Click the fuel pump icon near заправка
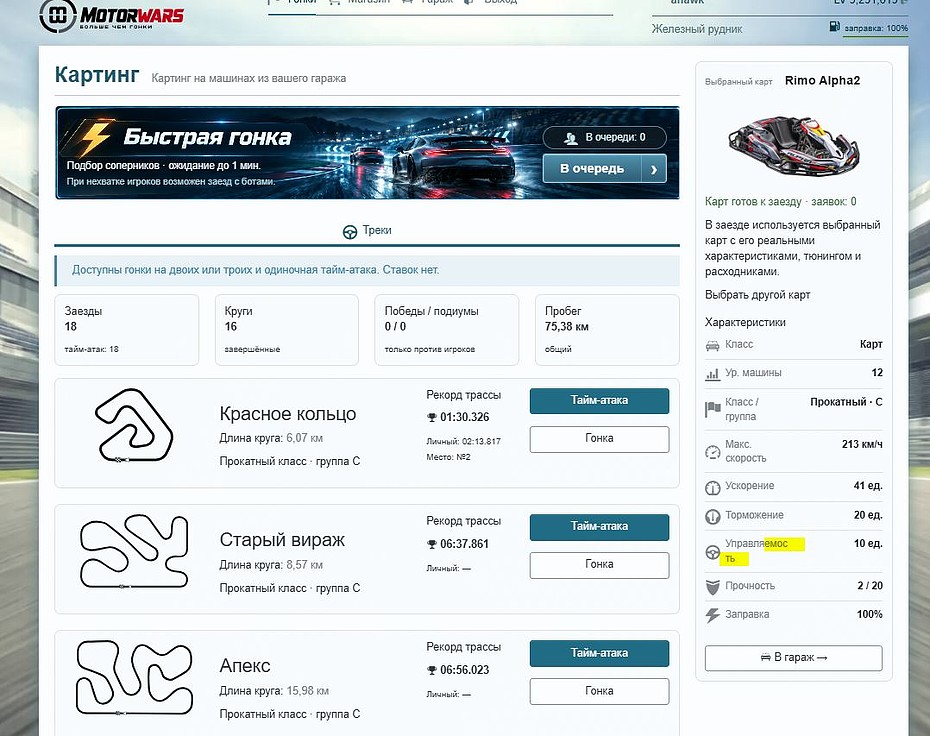The image size is (930, 736). (x=835, y=27)
